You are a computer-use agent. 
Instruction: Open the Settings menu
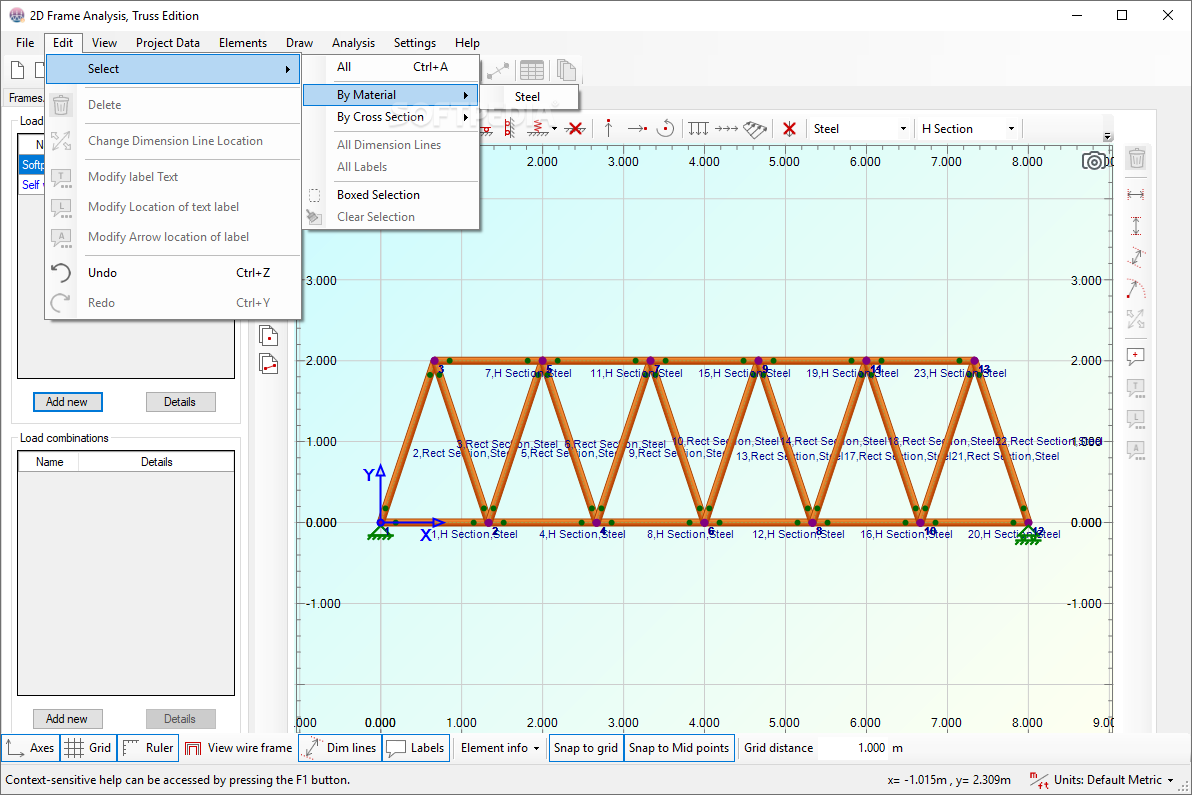(414, 43)
